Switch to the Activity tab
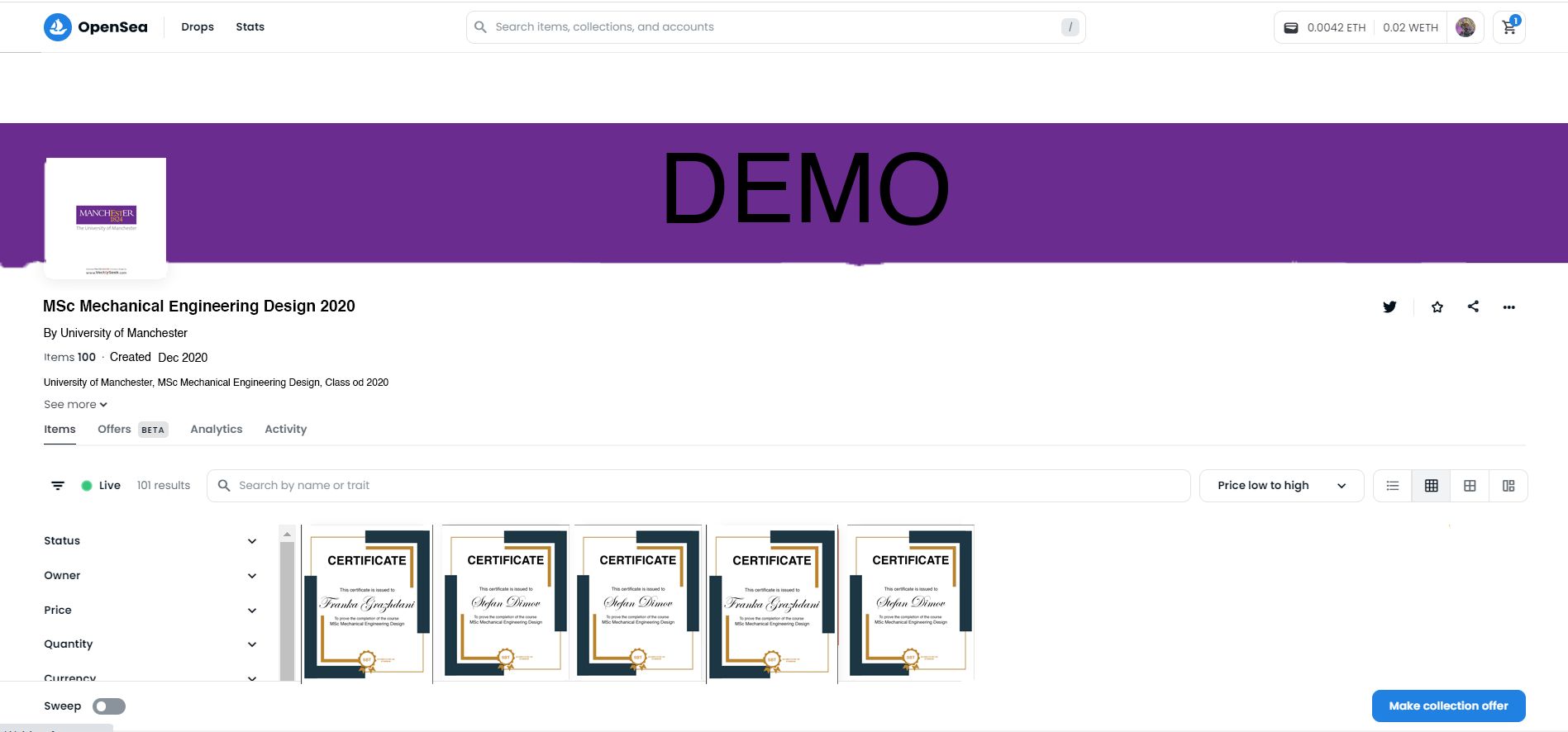This screenshot has height=732, width=1568. click(286, 430)
